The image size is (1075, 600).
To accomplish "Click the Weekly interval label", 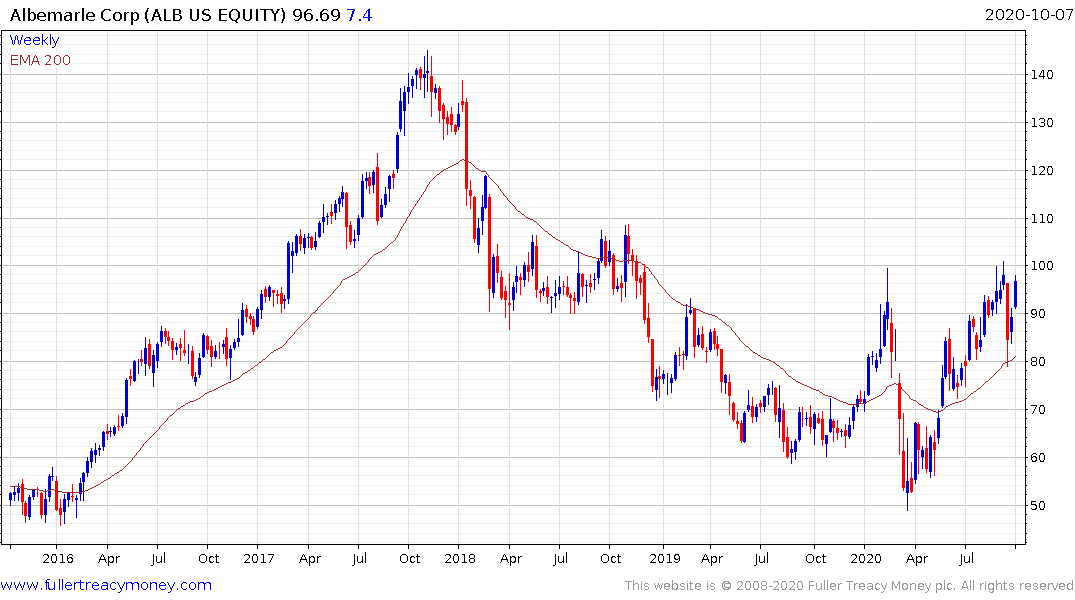I will (34, 40).
